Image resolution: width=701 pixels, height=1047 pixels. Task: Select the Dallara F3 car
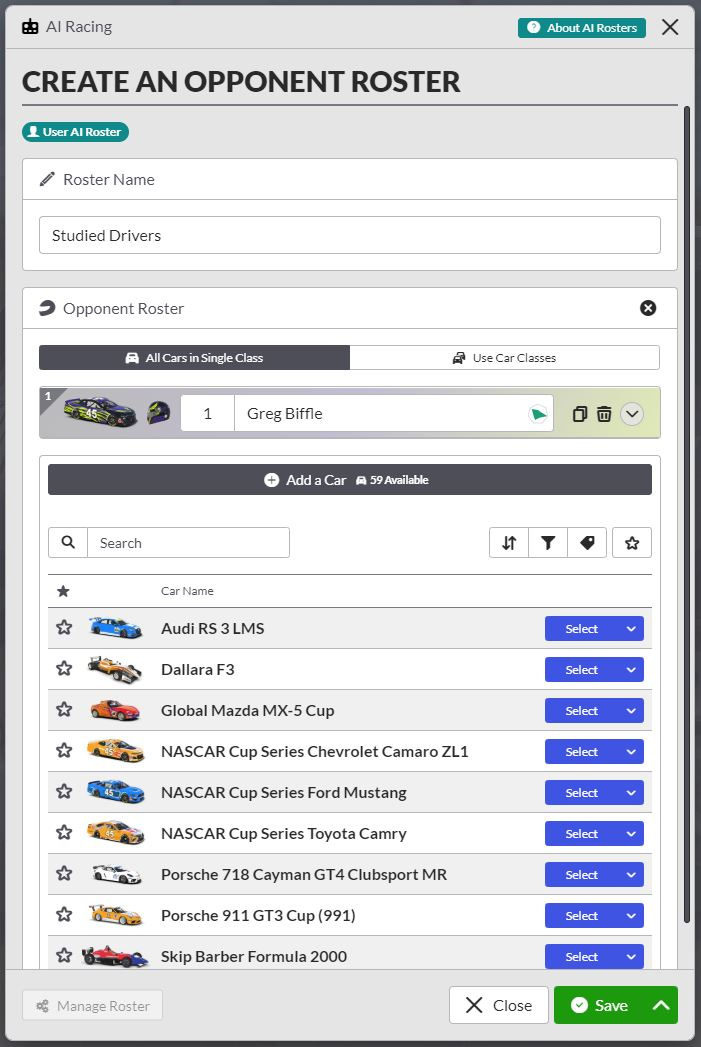click(581, 670)
